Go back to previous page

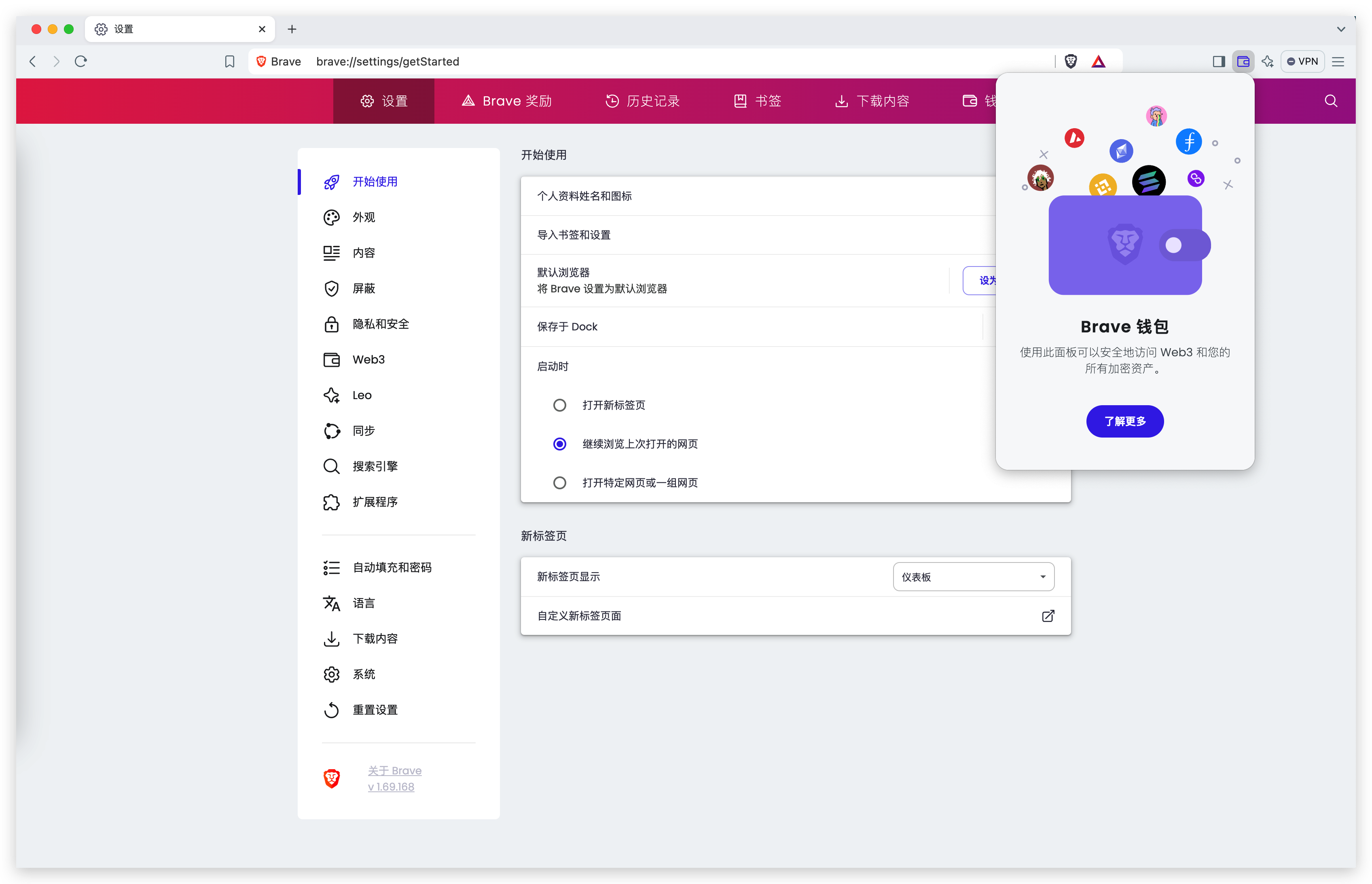(x=33, y=61)
